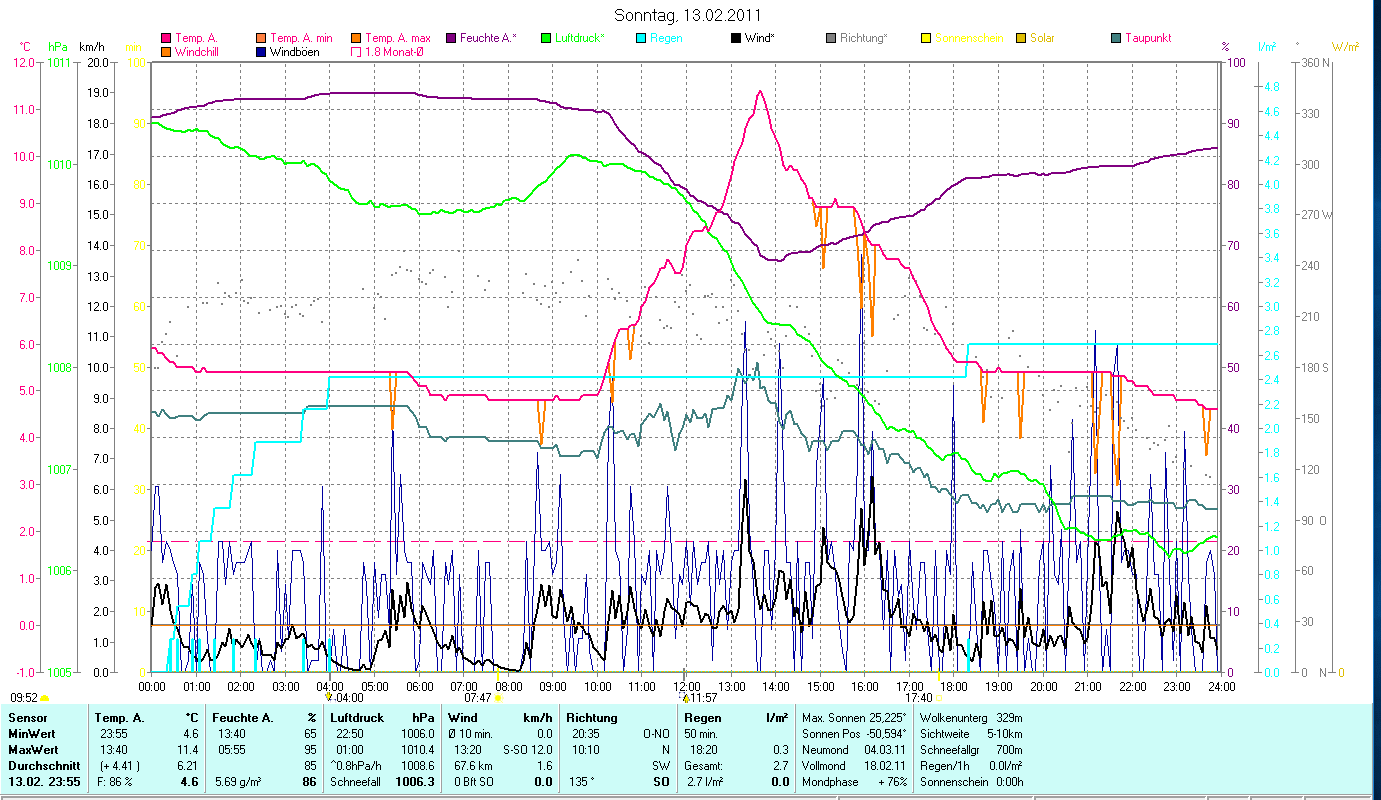Click the 67.6 km wind run value

pos(471,765)
